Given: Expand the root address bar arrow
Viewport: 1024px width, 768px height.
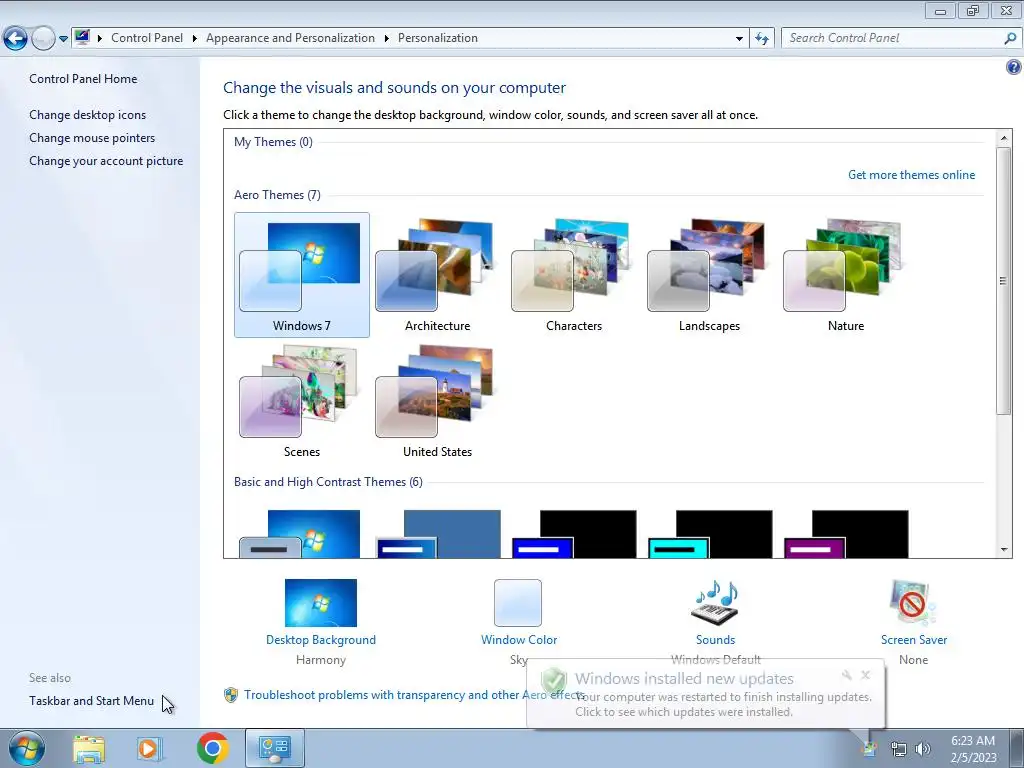Looking at the screenshot, I should click(100, 39).
